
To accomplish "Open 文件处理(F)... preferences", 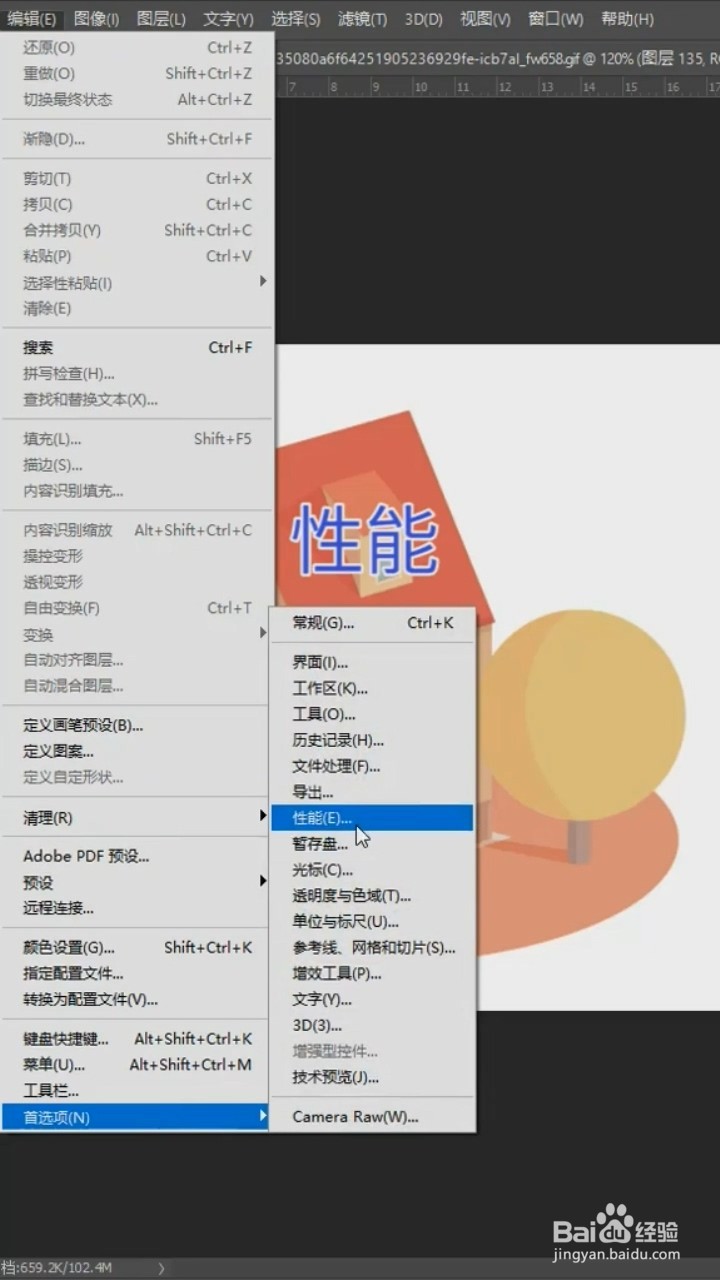I will (373, 766).
